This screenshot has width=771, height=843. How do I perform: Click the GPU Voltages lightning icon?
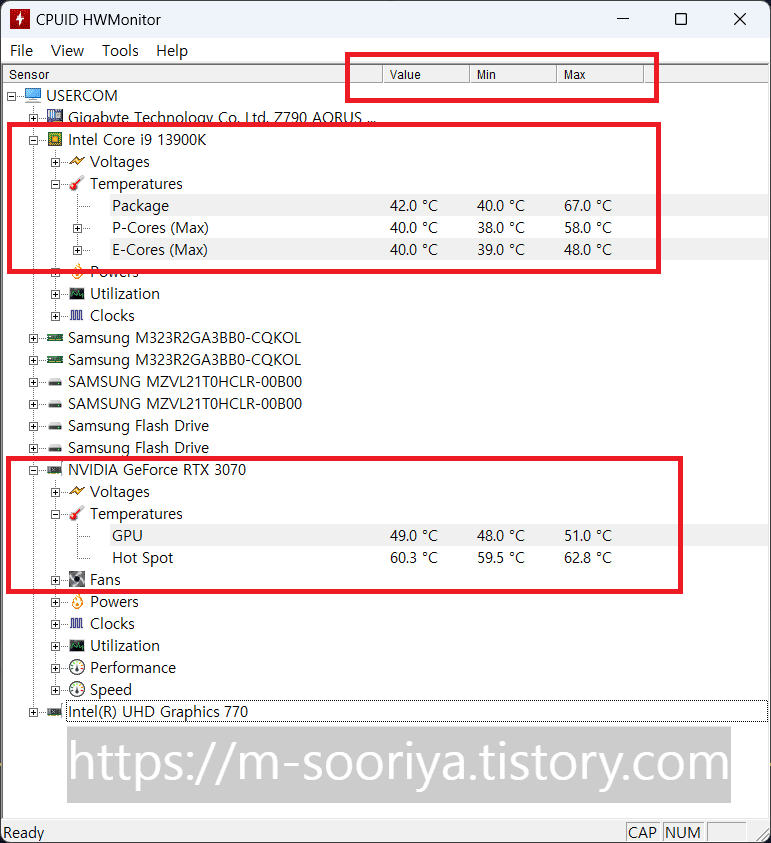[77, 491]
